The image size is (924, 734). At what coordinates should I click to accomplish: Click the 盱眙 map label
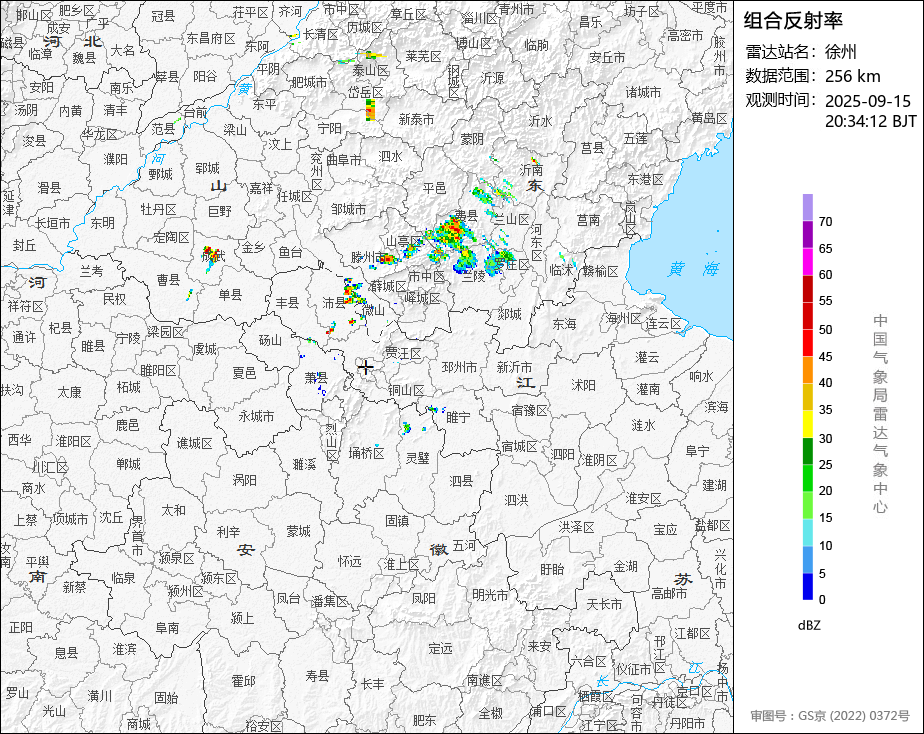pyautogui.click(x=552, y=569)
